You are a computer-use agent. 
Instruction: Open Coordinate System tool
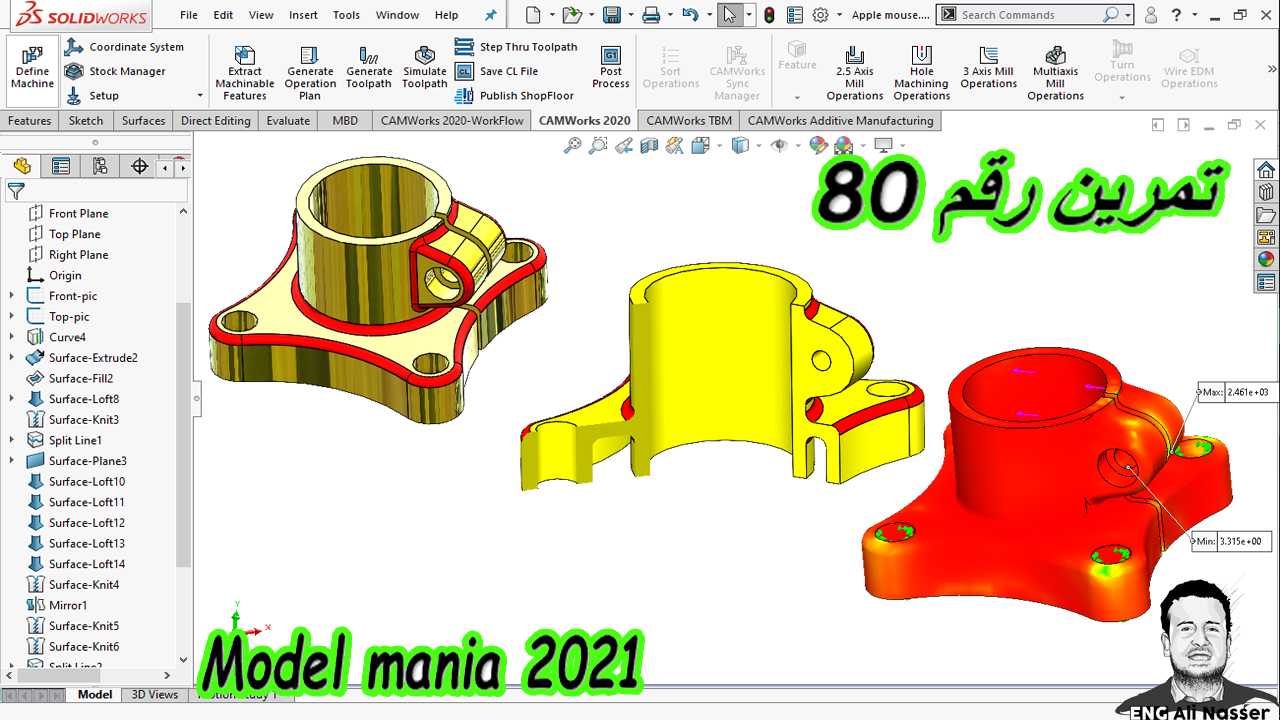125,47
